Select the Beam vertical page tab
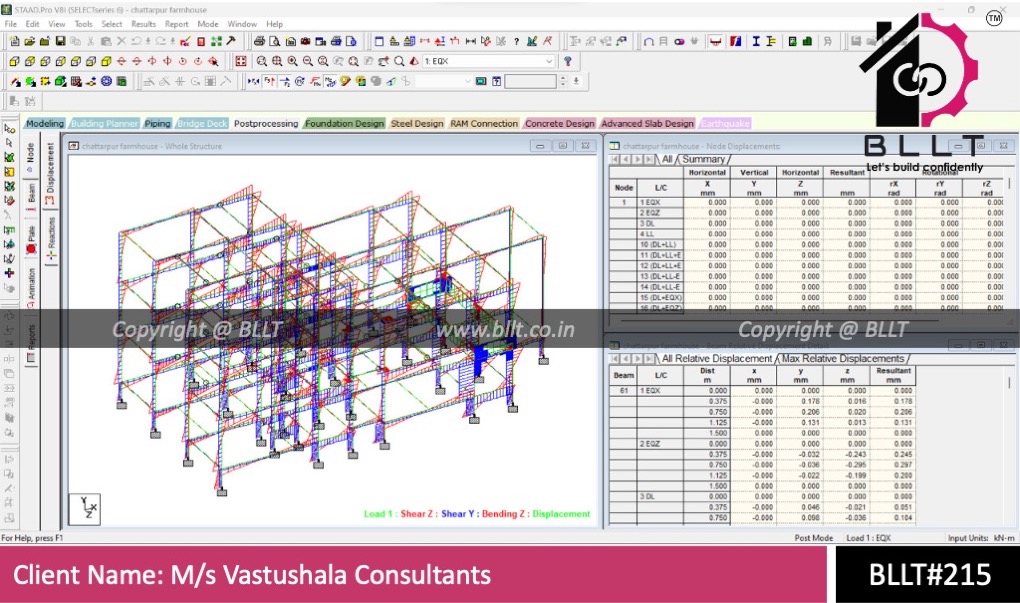1020x603 pixels. coord(31,197)
